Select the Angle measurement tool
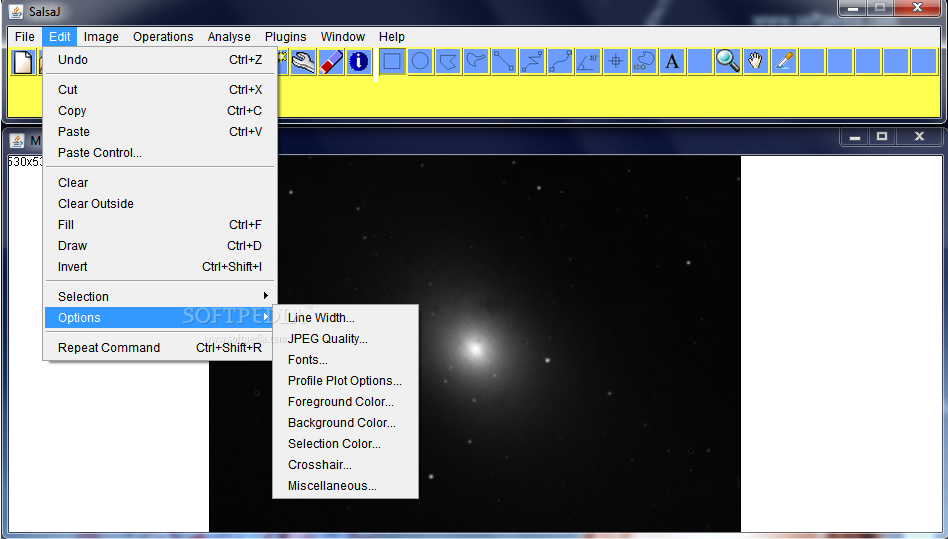This screenshot has height=539, width=948. click(588, 62)
